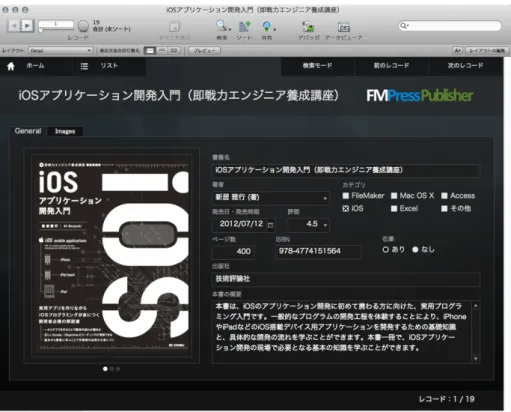Click the Find icon dropdown arrow

pyautogui.click(x=229, y=30)
